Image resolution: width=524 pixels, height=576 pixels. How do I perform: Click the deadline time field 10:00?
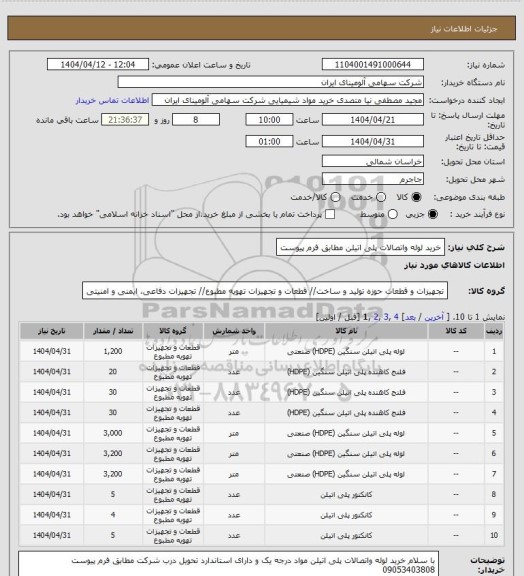[269, 120]
